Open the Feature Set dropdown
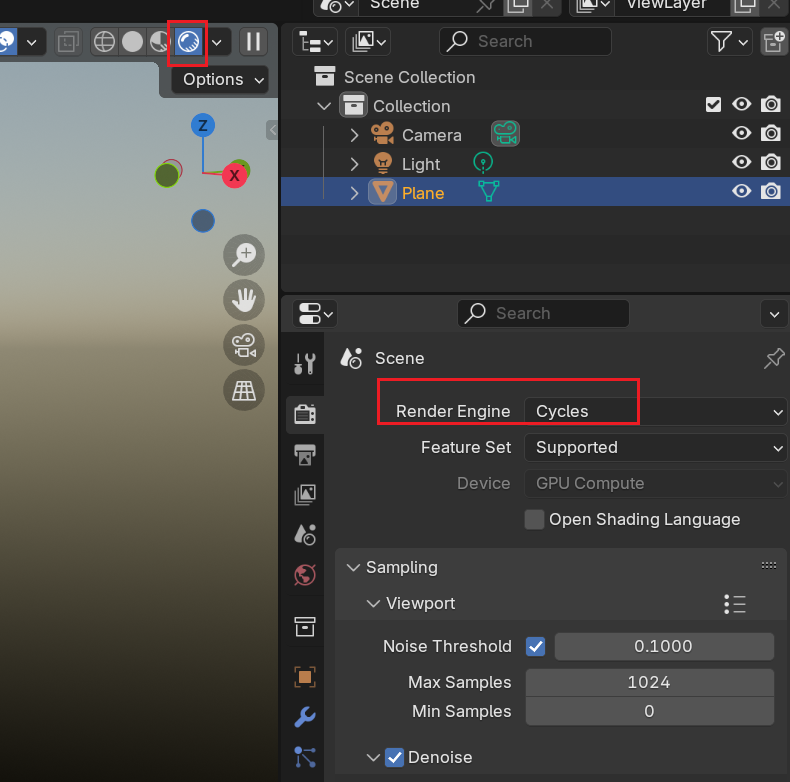Screen dimensions: 790x782 [655, 447]
